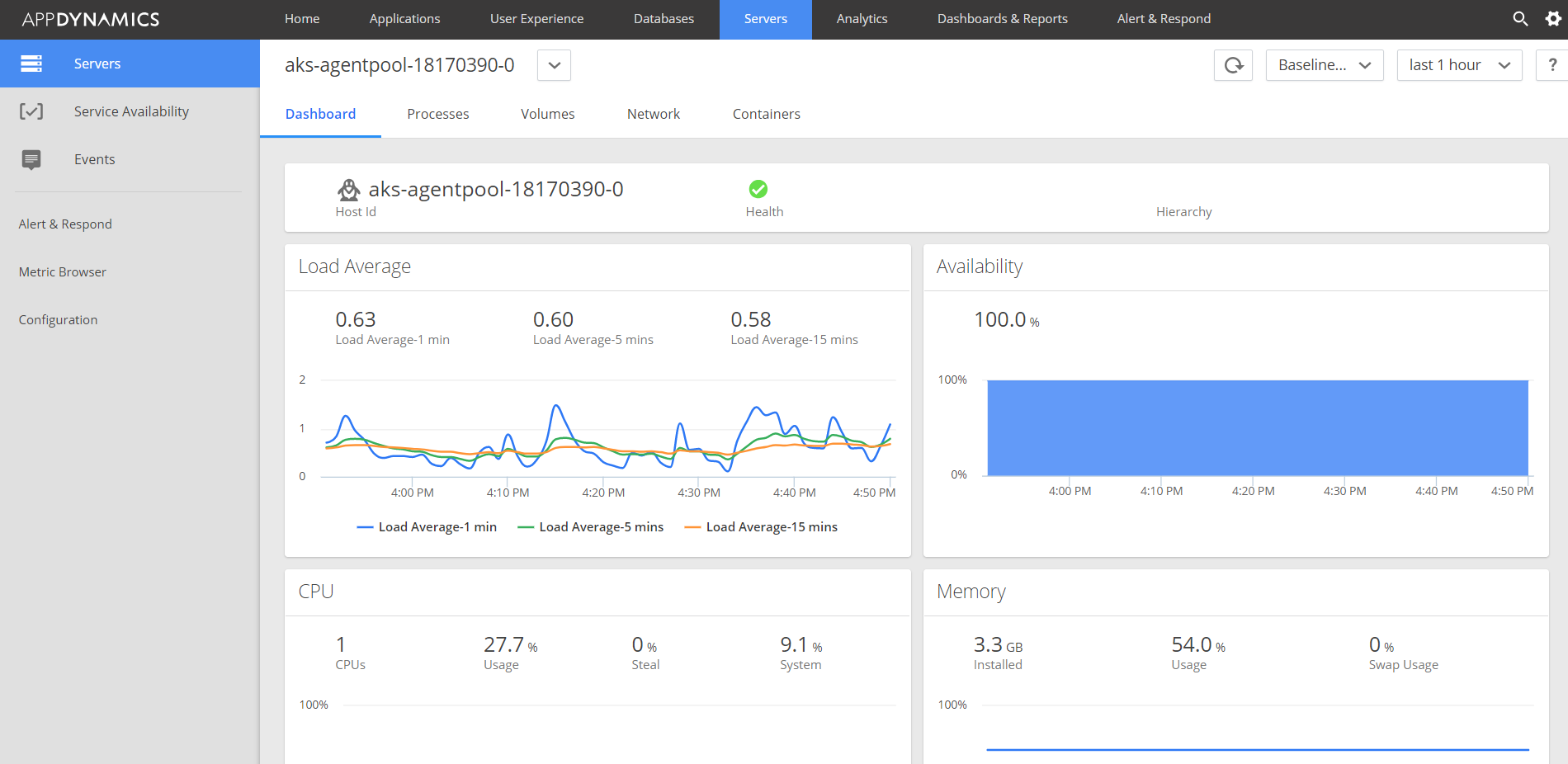Click the 27.7 % CPU Usage value
1568x764 pixels.
coord(511,644)
